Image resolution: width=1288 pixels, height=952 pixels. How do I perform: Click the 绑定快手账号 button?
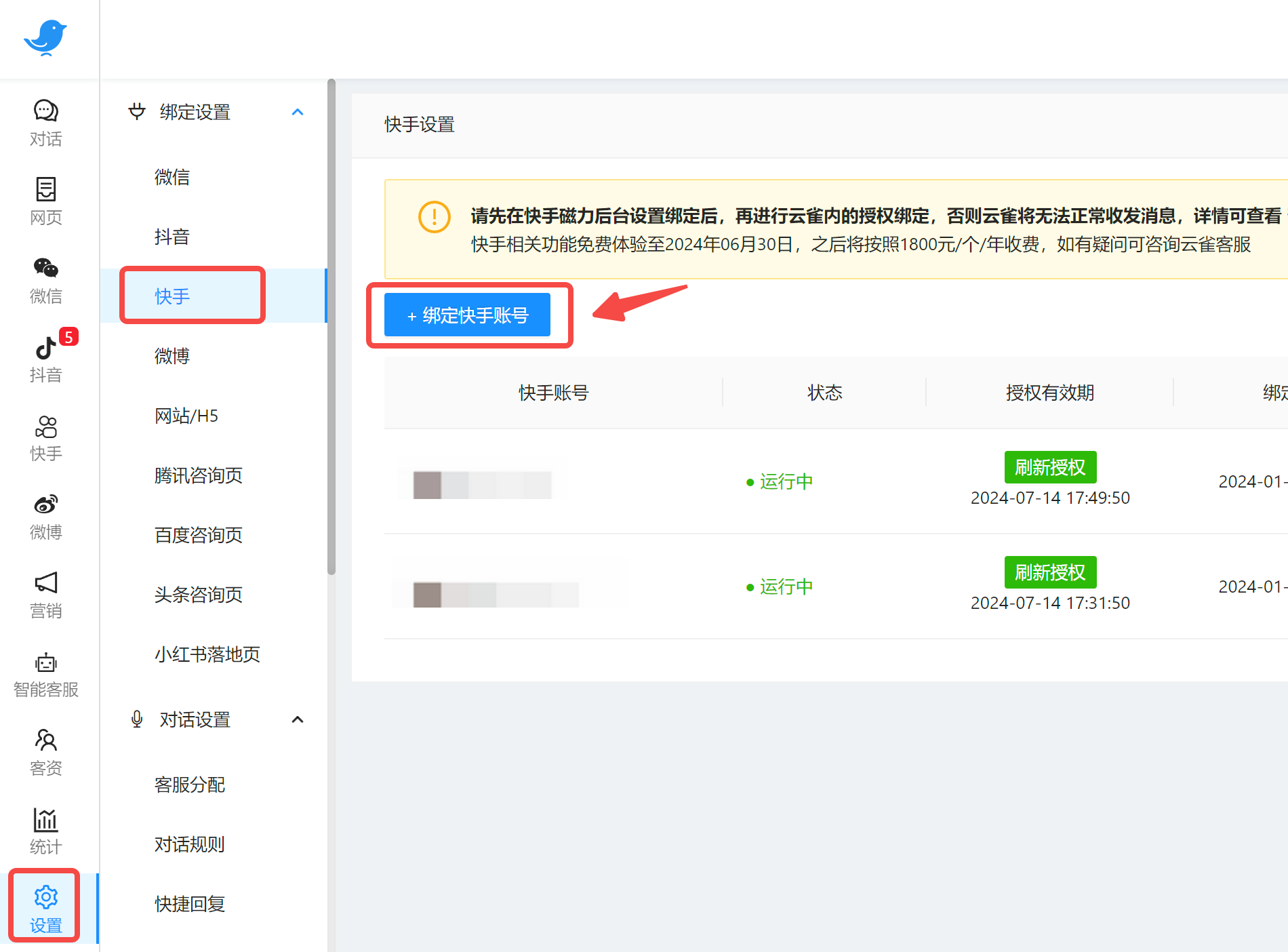[x=467, y=315]
